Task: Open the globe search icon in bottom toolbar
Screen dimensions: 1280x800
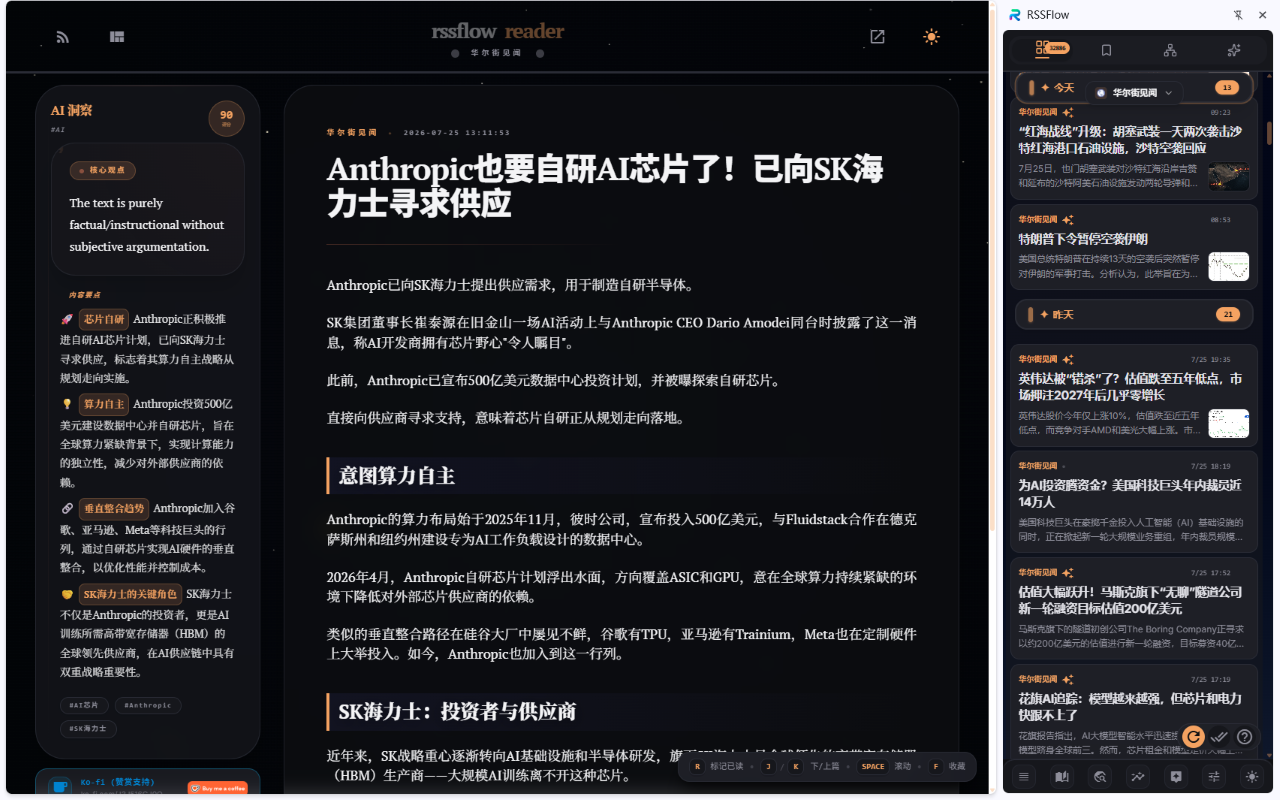Action: 1100,776
